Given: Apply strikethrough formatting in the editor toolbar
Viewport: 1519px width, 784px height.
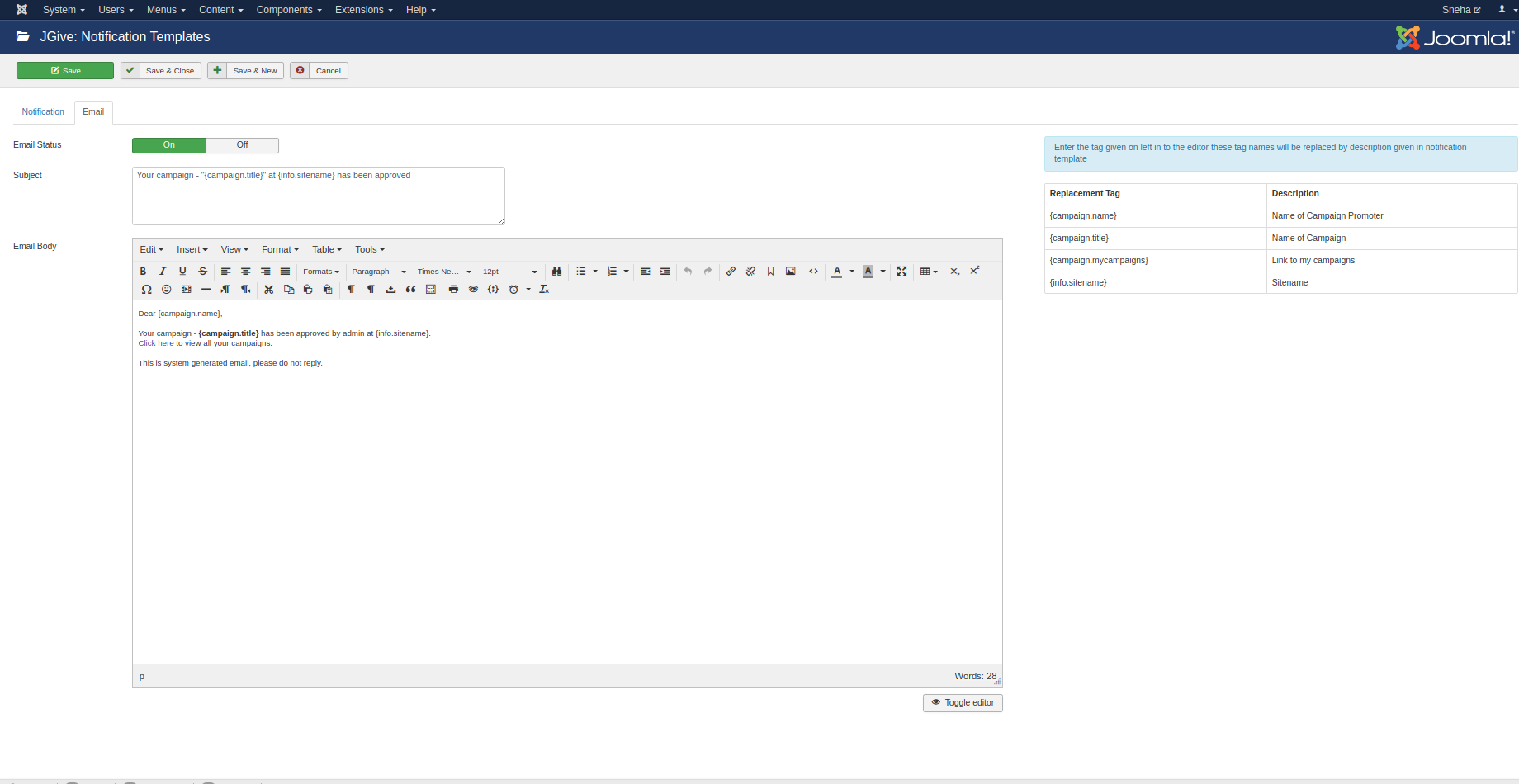Looking at the screenshot, I should (x=202, y=272).
